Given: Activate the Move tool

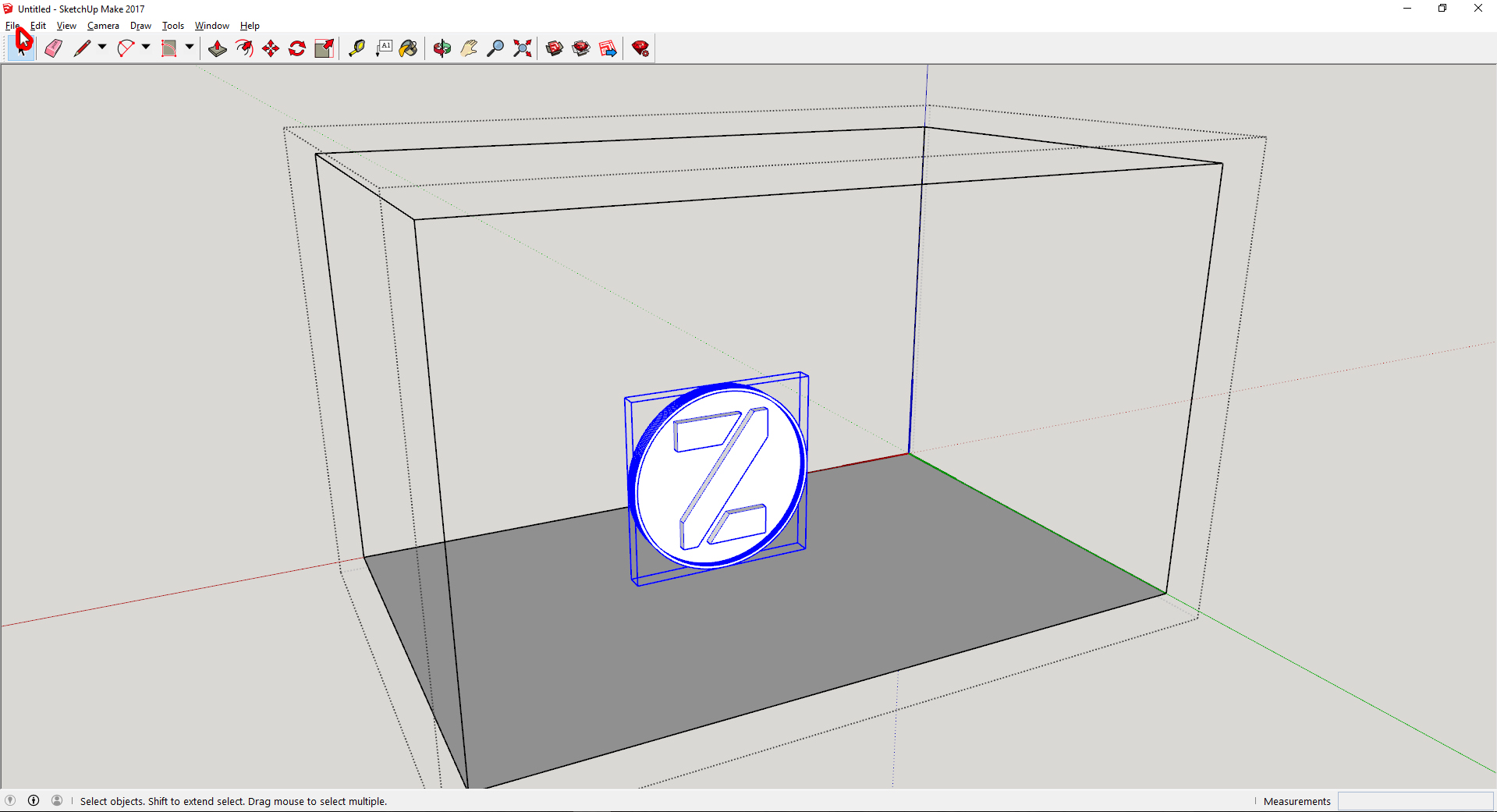Looking at the screenshot, I should coord(271,48).
